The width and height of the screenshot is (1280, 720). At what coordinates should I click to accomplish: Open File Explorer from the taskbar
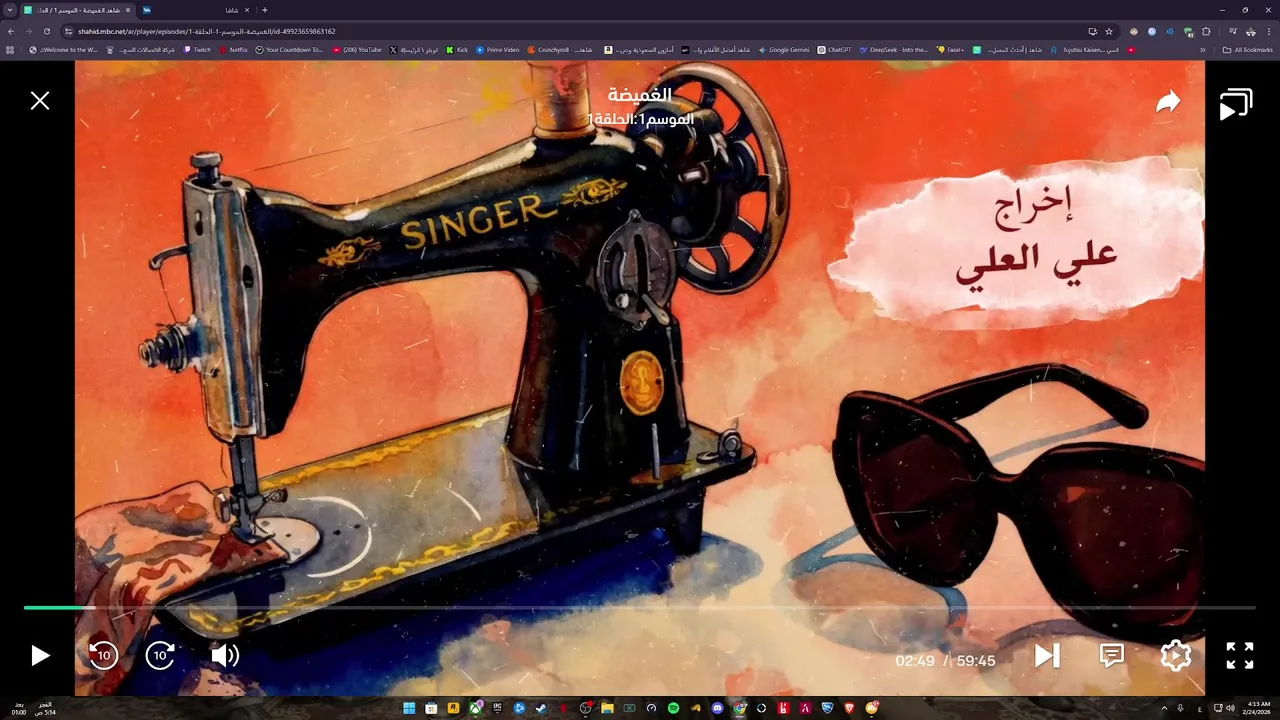coord(607,708)
